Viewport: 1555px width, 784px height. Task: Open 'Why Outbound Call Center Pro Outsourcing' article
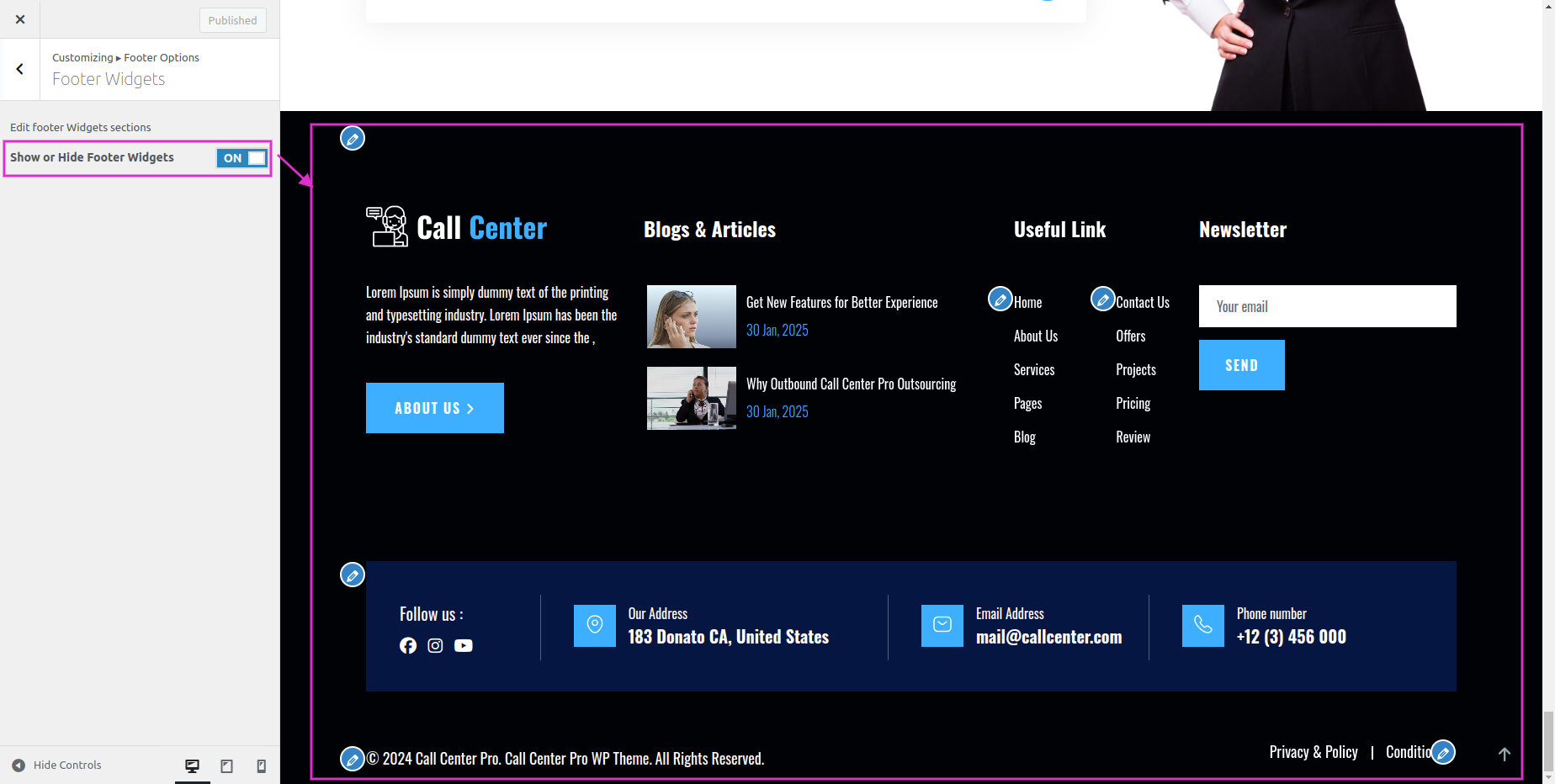pos(852,384)
